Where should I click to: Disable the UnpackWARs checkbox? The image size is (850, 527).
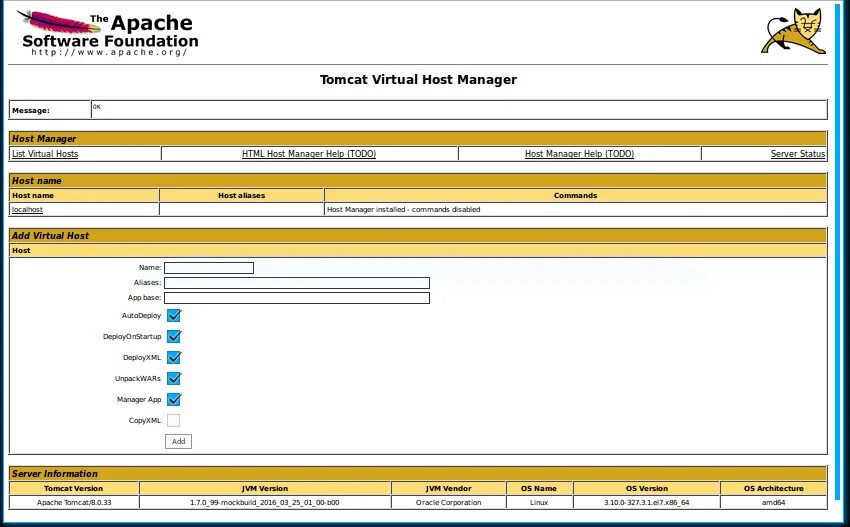173,378
